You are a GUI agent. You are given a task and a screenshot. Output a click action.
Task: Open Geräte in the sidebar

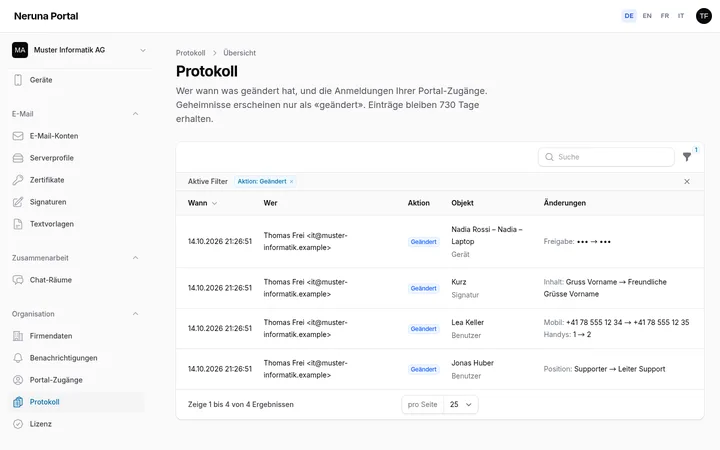click(x=77, y=80)
